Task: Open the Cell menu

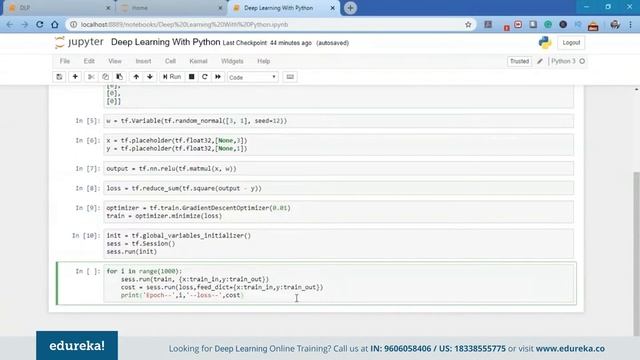Action: tap(170, 61)
